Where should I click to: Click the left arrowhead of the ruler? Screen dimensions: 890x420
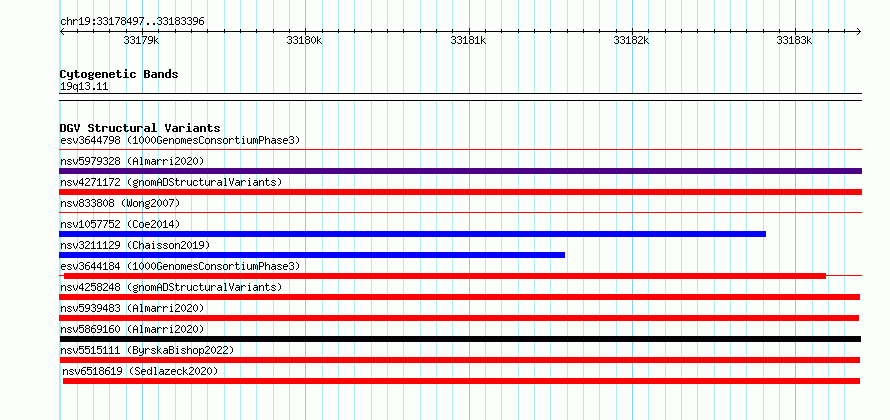pos(62,31)
